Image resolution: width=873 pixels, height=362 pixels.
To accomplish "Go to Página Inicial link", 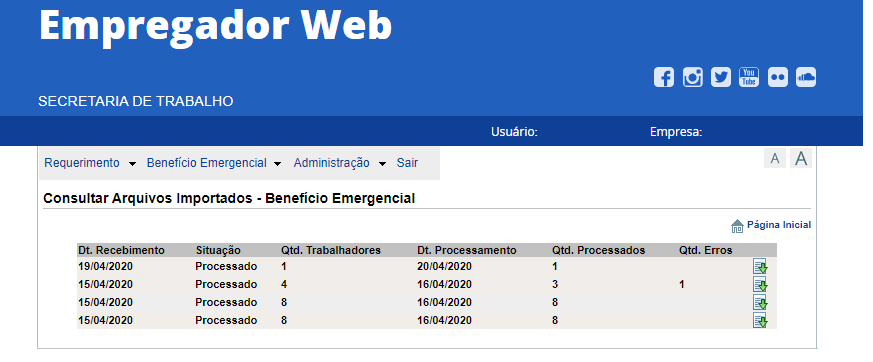I will [779, 225].
